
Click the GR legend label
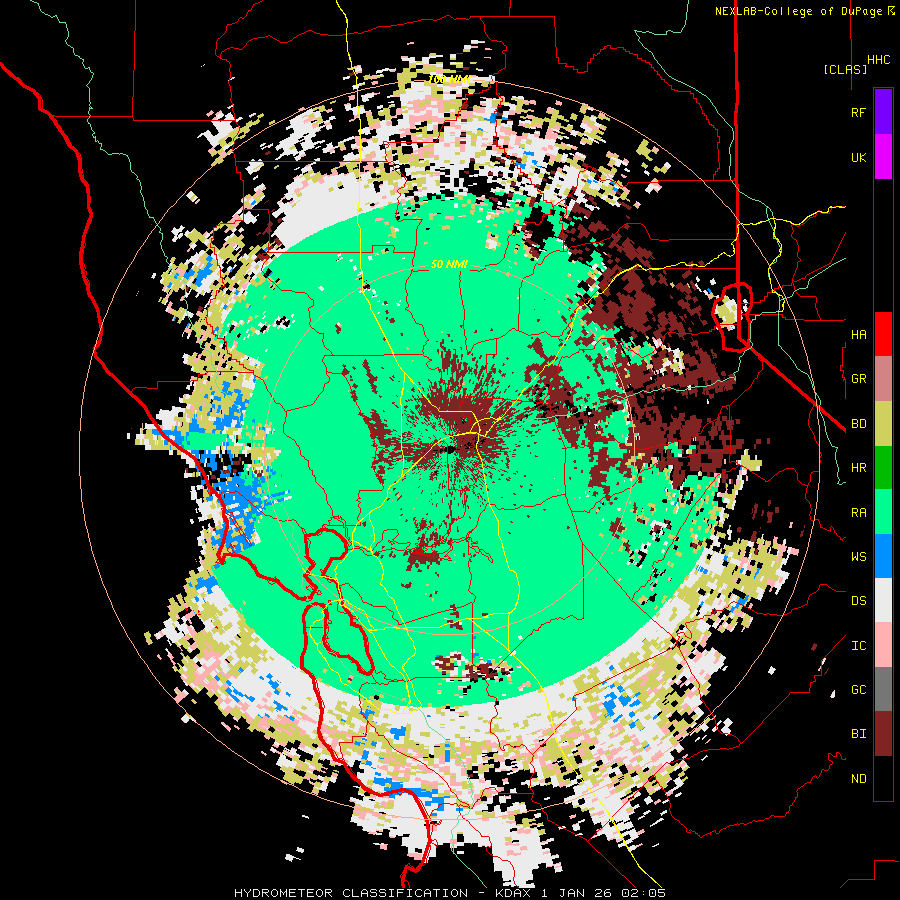[858, 379]
